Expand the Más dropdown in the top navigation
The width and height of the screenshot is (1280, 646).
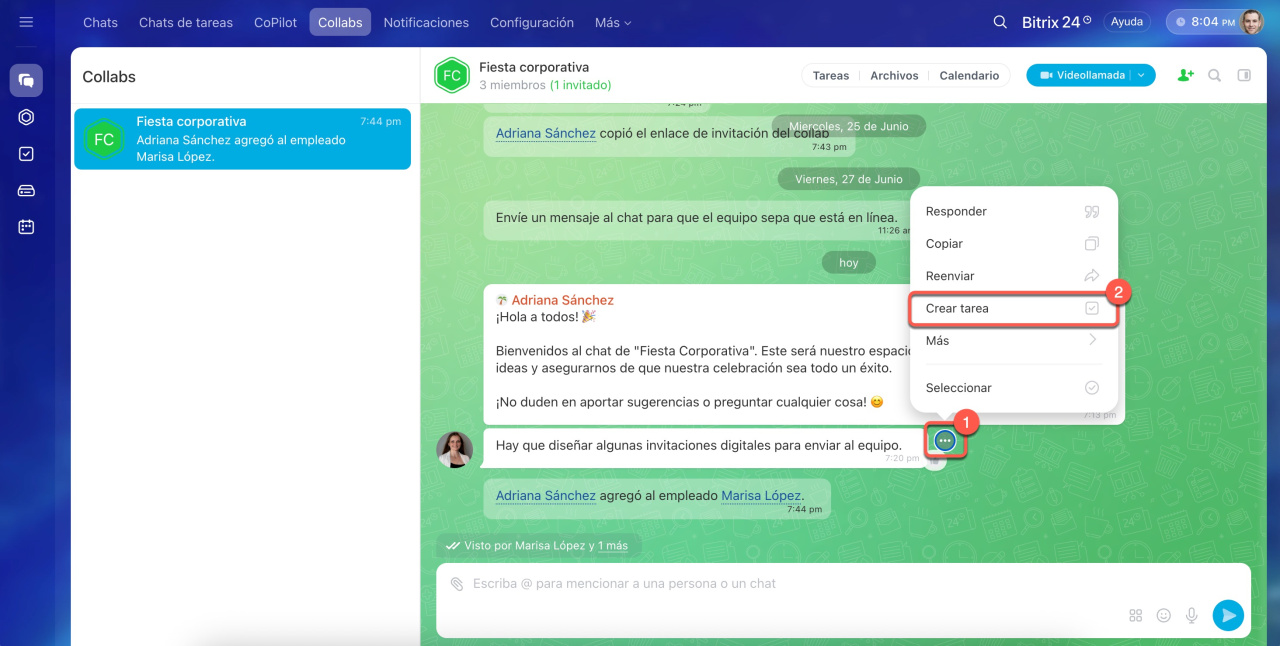pos(613,22)
